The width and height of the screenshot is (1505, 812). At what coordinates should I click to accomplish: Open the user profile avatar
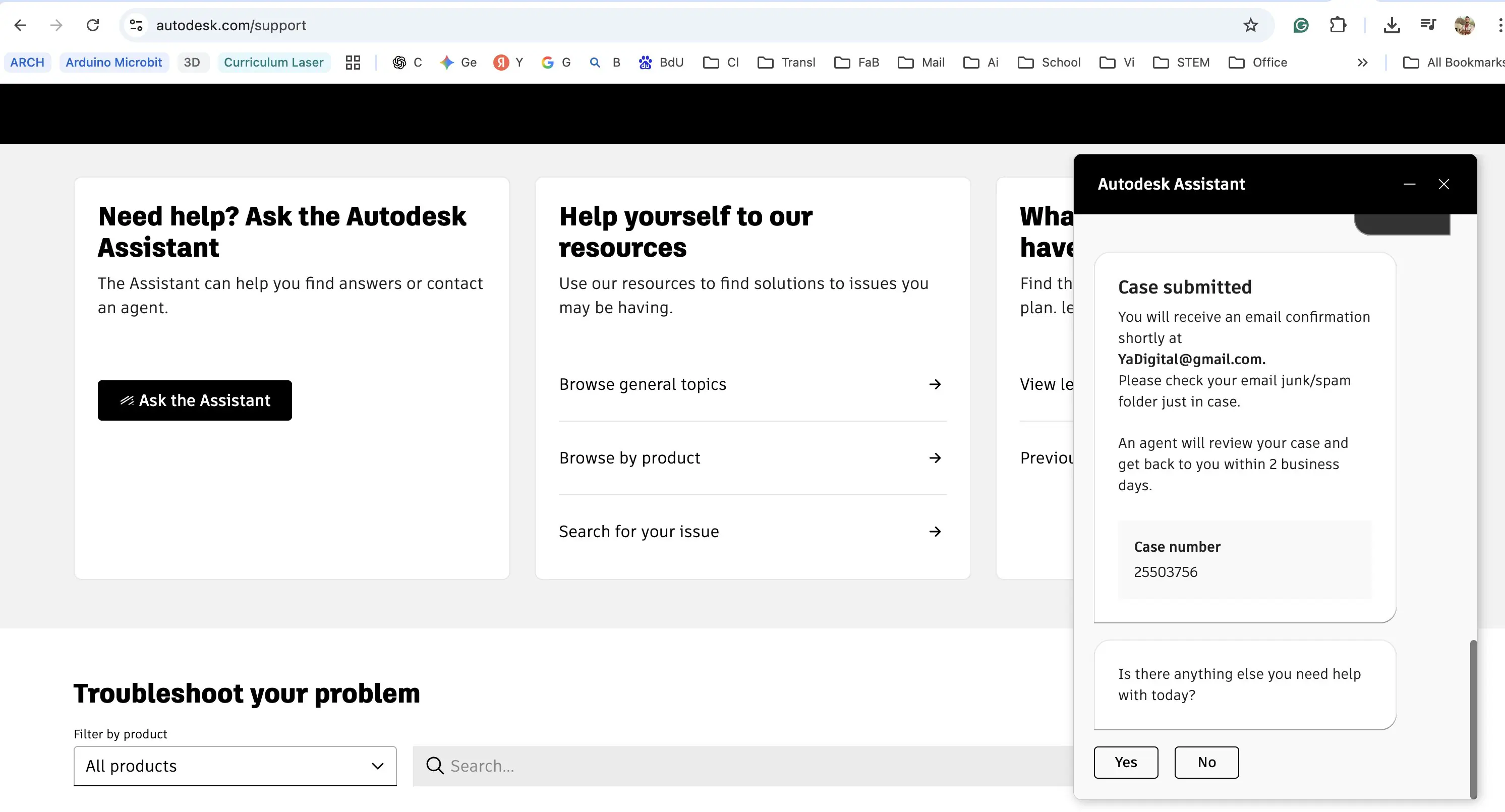[x=1464, y=25]
